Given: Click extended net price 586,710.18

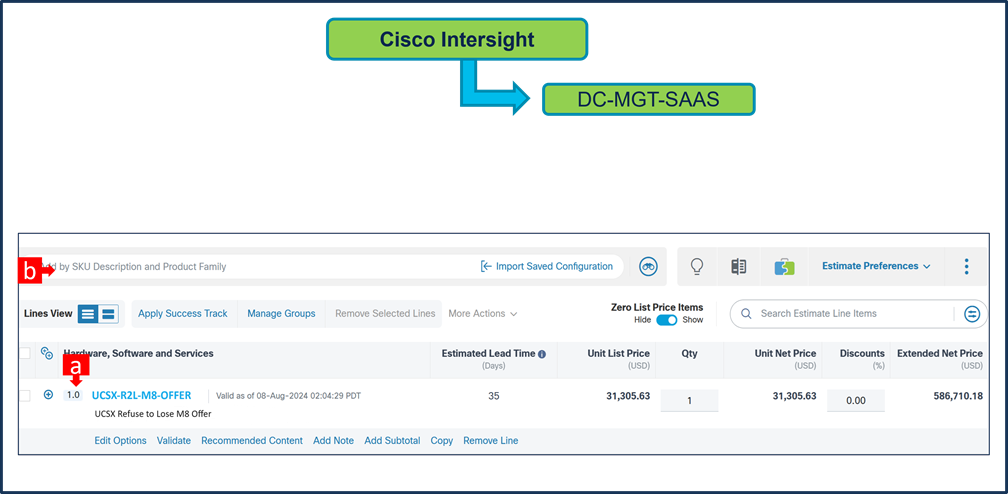Looking at the screenshot, I should [958, 396].
